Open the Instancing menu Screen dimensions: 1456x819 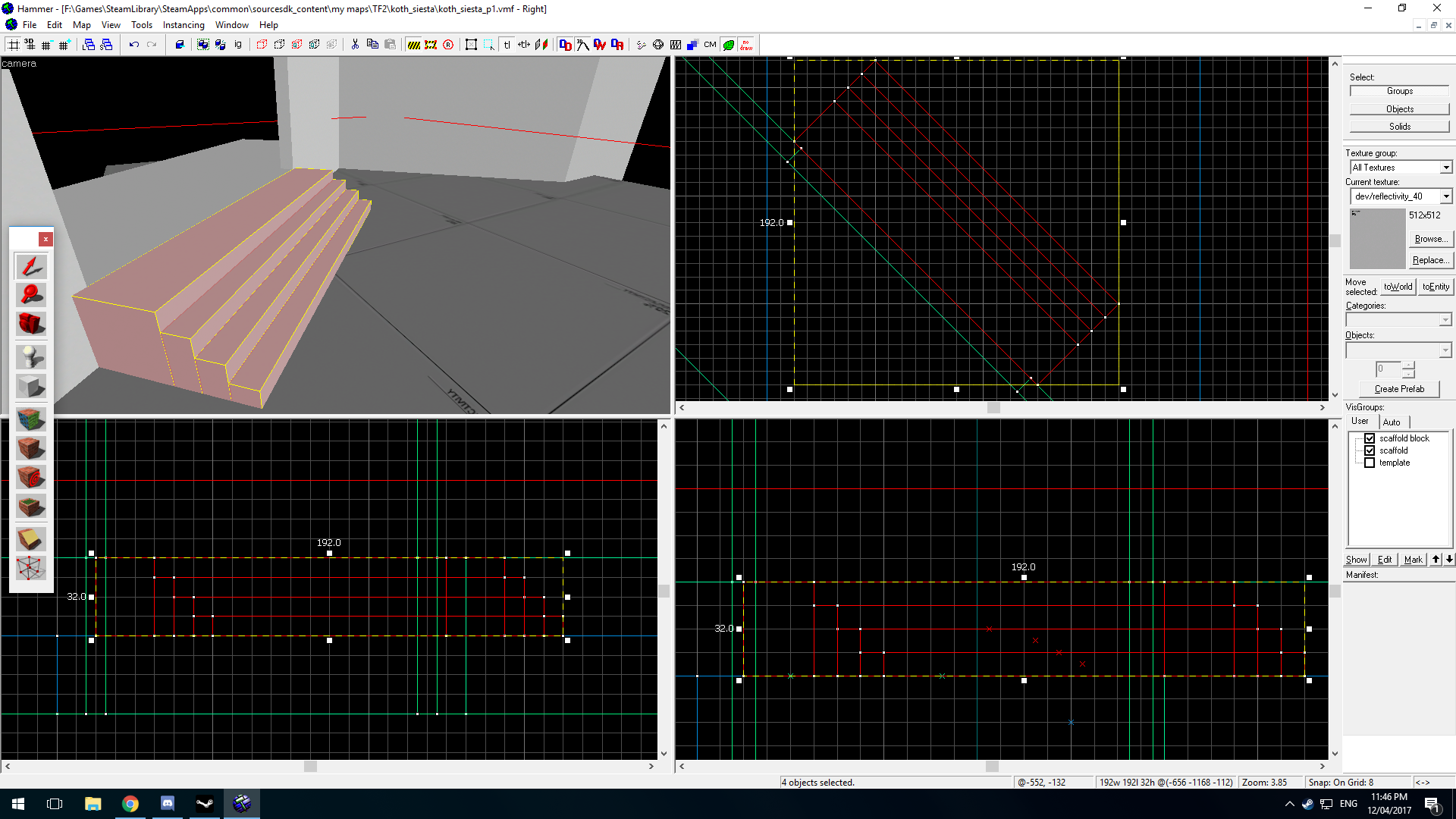184,25
